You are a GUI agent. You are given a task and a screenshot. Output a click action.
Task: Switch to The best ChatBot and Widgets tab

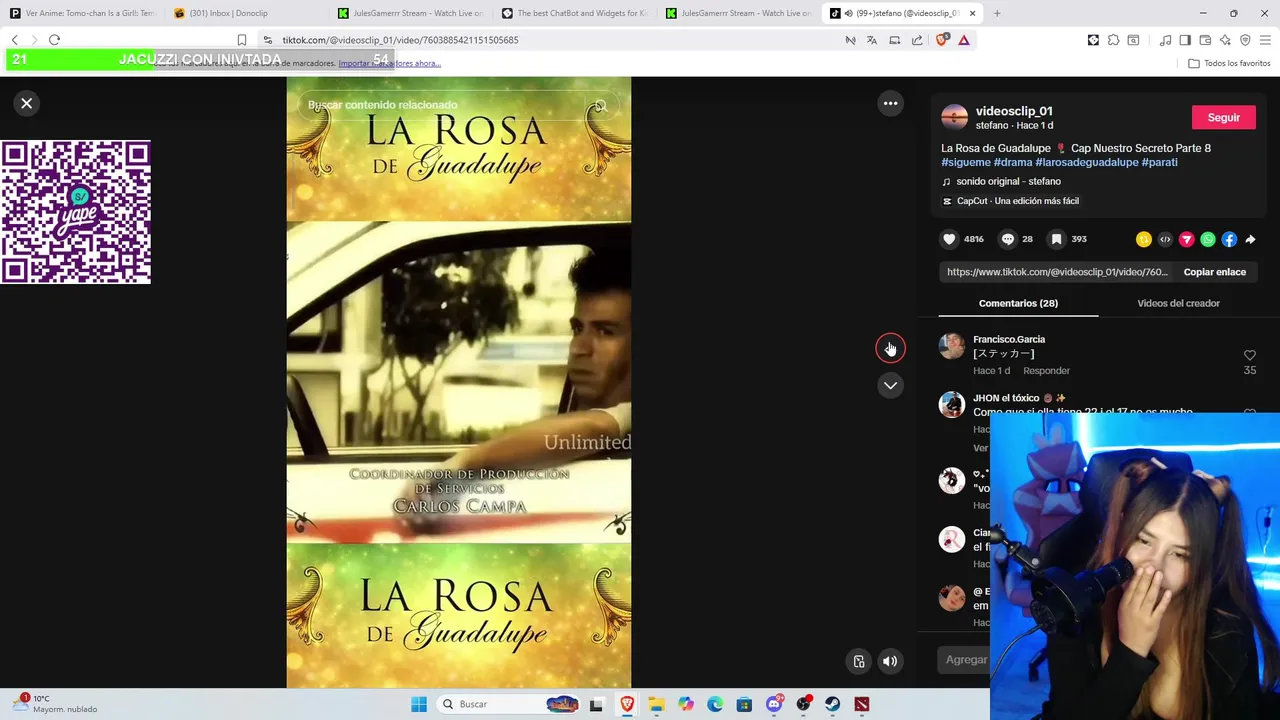(x=575, y=13)
